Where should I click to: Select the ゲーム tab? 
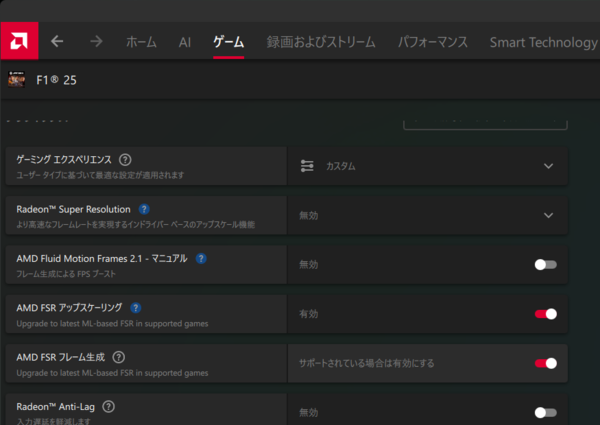pos(228,42)
